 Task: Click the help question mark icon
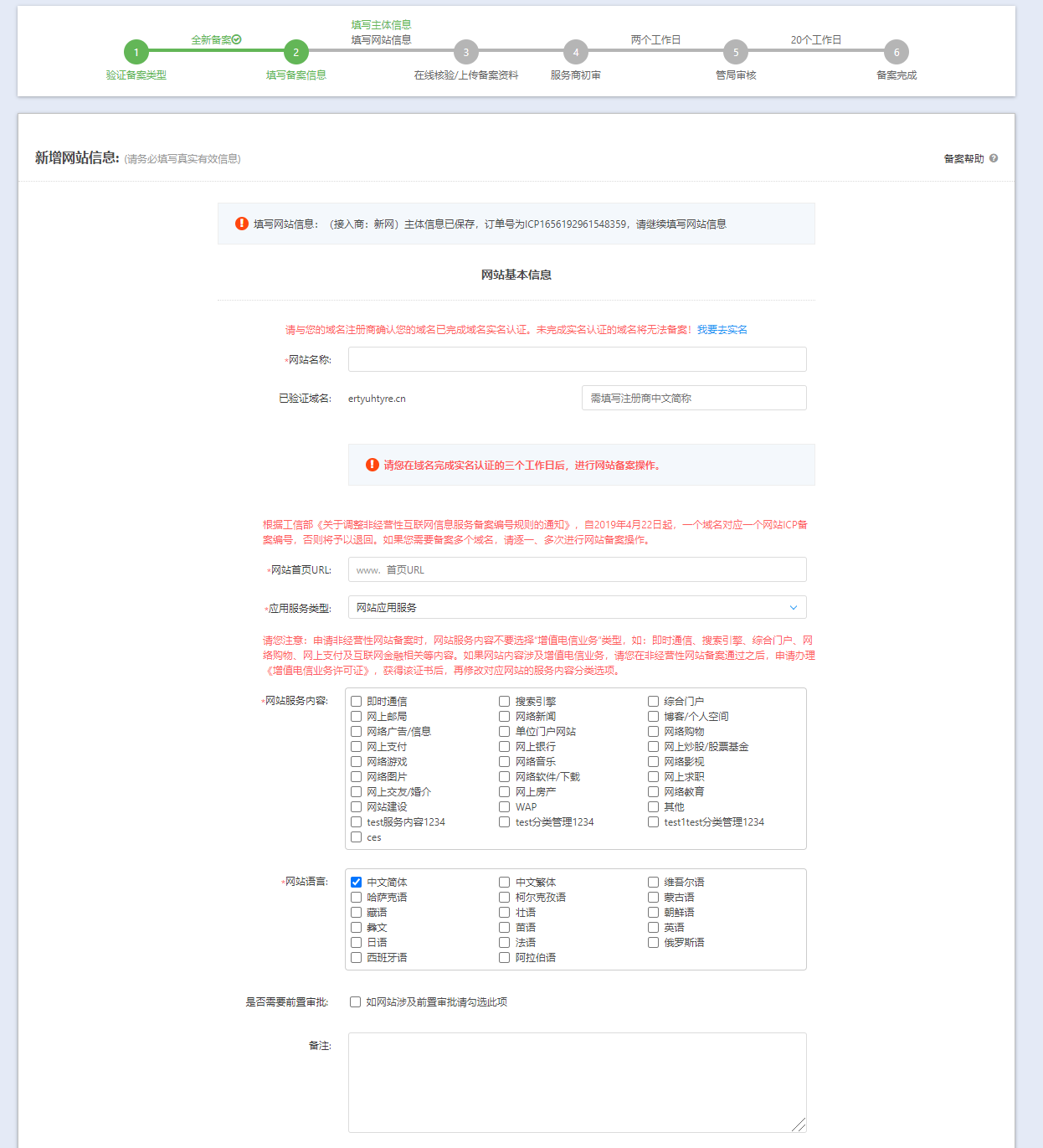pos(994,158)
